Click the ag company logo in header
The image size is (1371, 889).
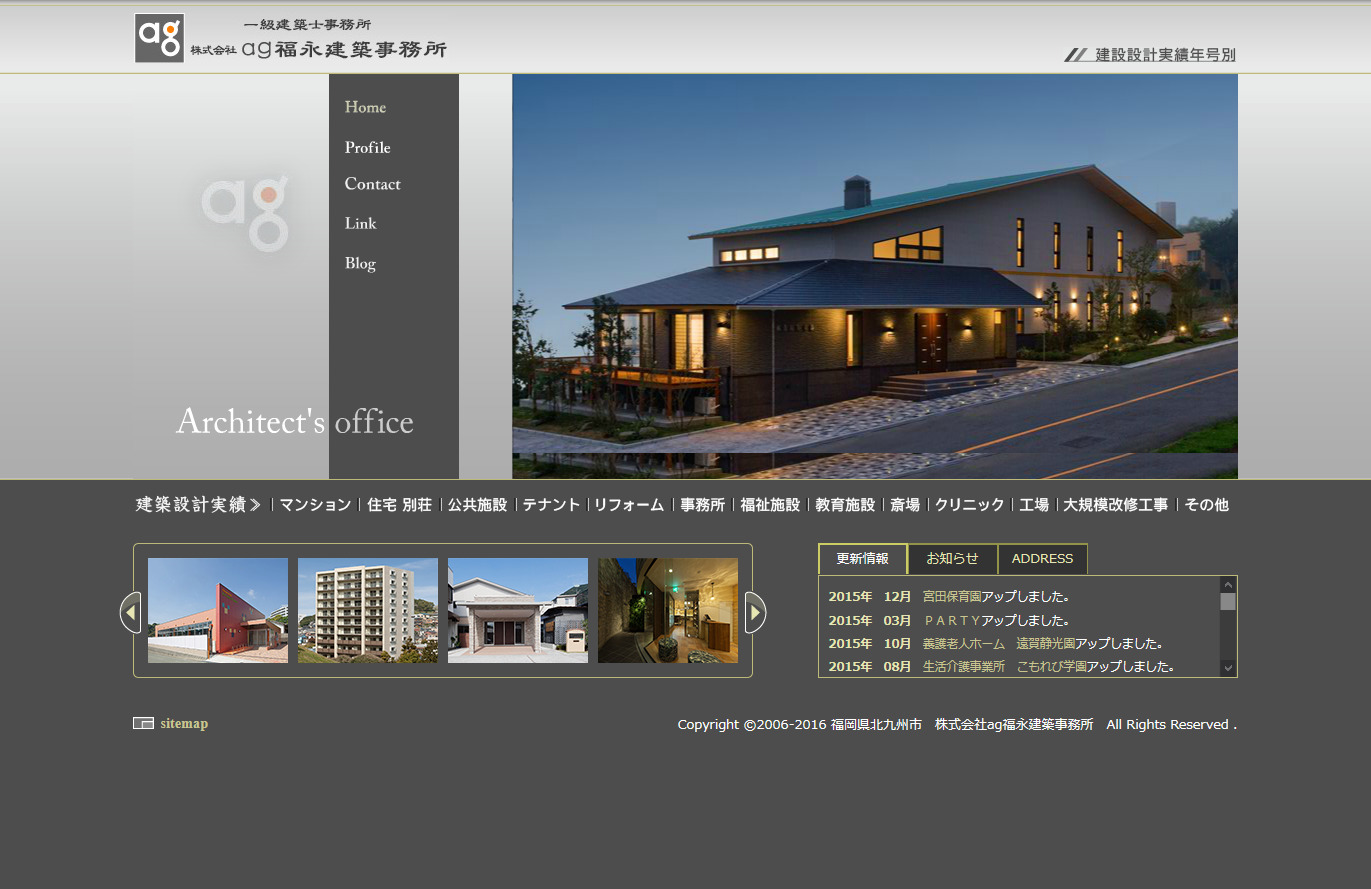point(160,38)
